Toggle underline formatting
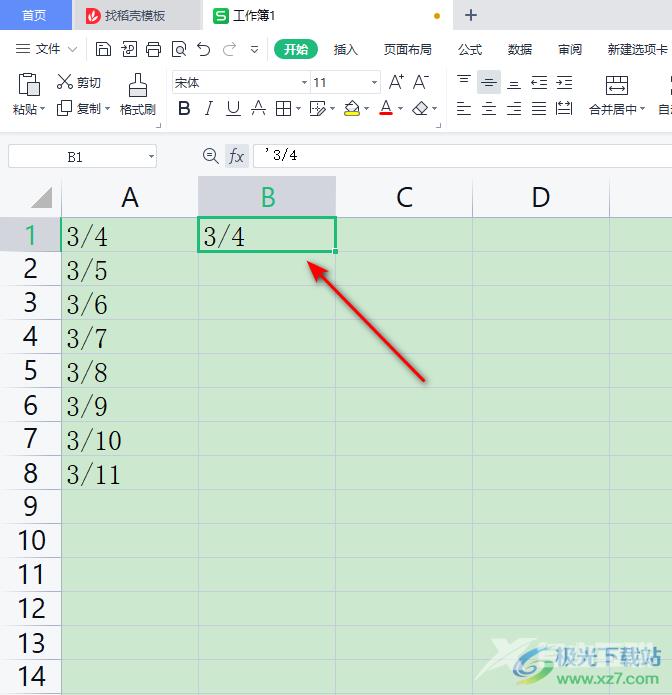The image size is (672, 695). coord(233,108)
